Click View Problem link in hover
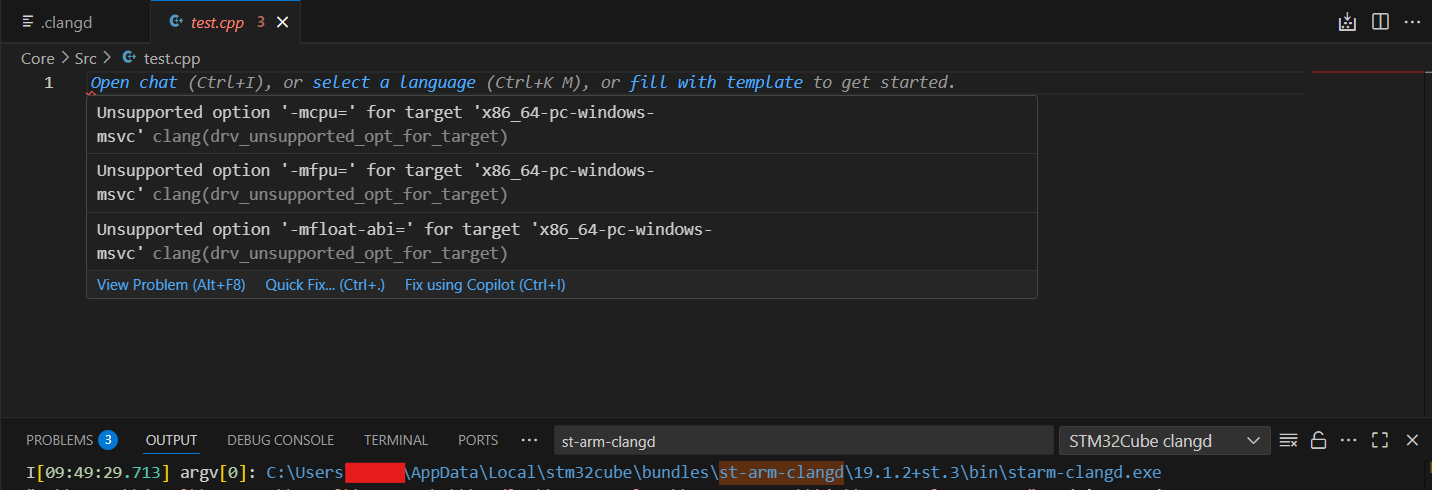This screenshot has height=490, width=1432. tap(171, 285)
